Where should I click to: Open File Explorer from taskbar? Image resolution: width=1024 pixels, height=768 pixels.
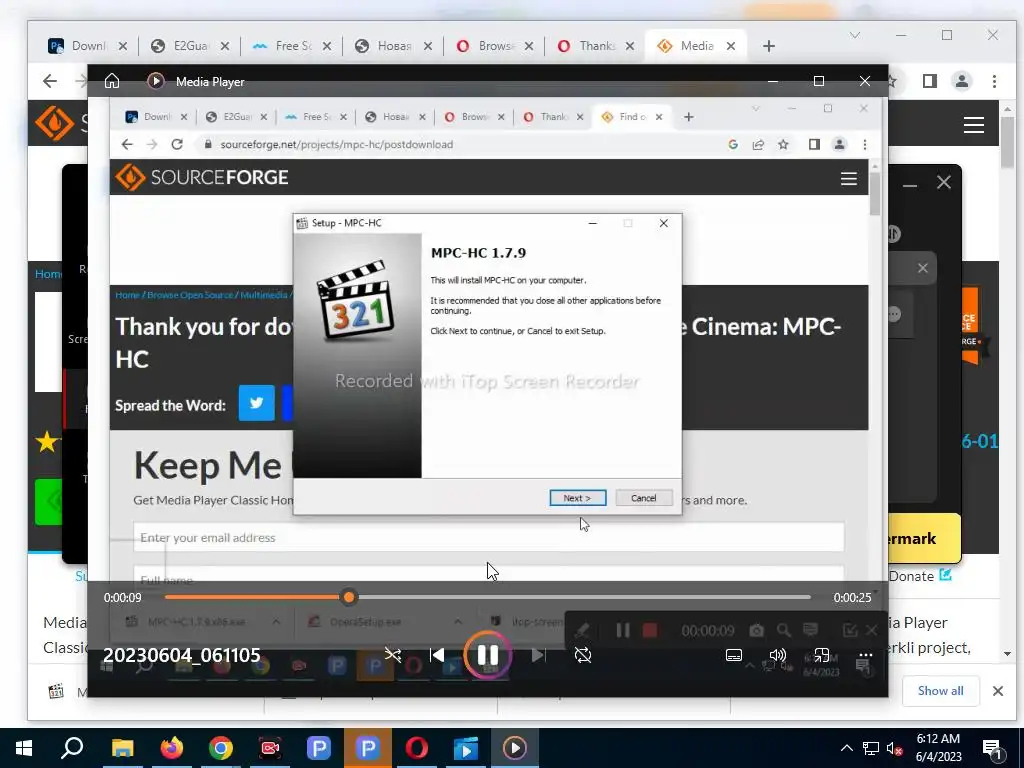(122, 748)
